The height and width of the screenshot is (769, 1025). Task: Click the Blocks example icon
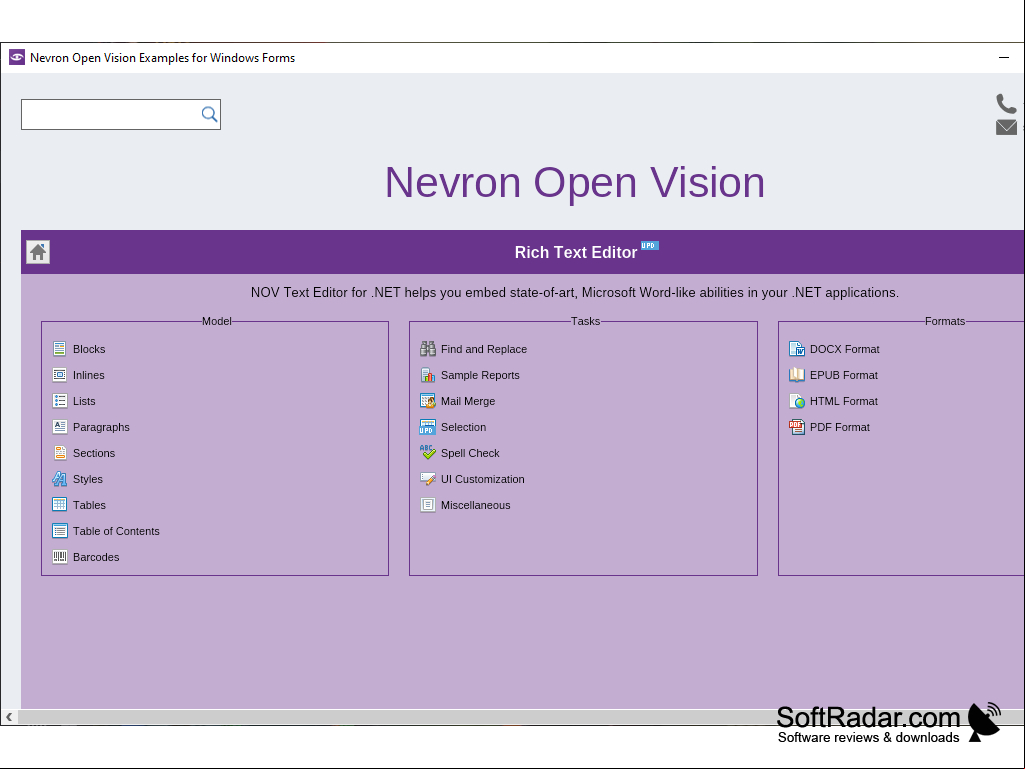coord(59,349)
